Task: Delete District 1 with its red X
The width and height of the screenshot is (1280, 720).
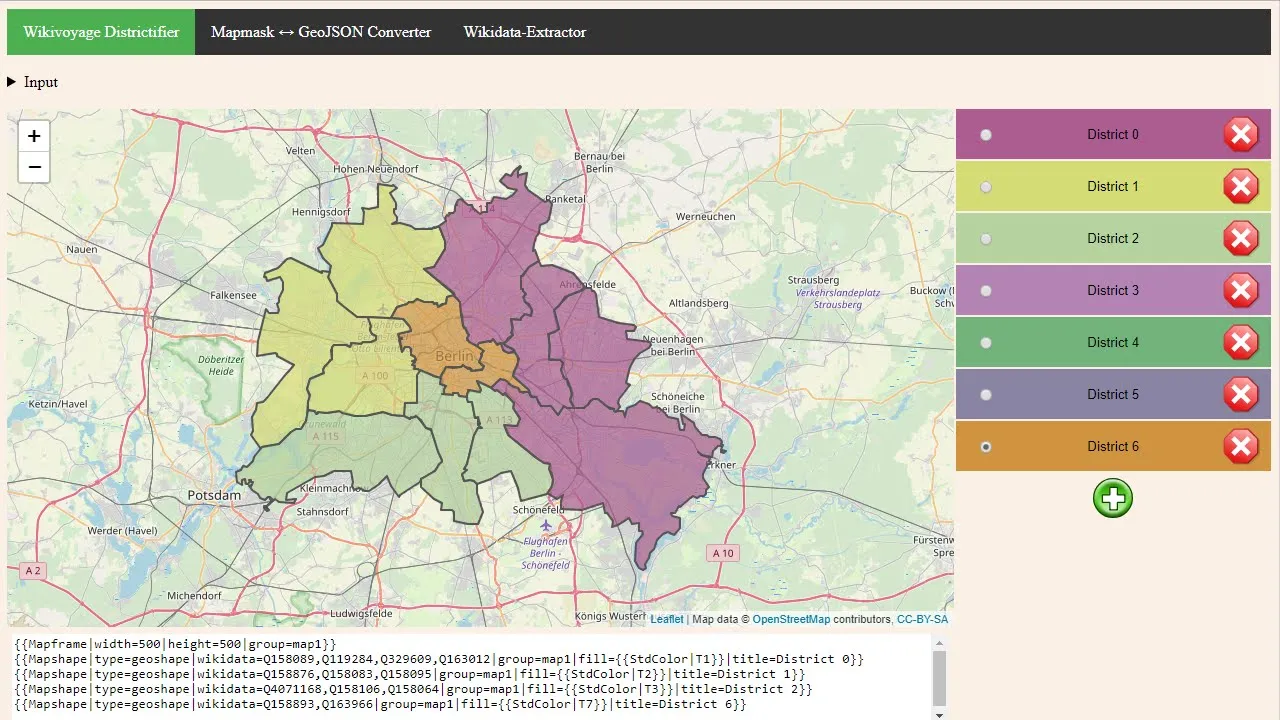Action: [x=1241, y=186]
